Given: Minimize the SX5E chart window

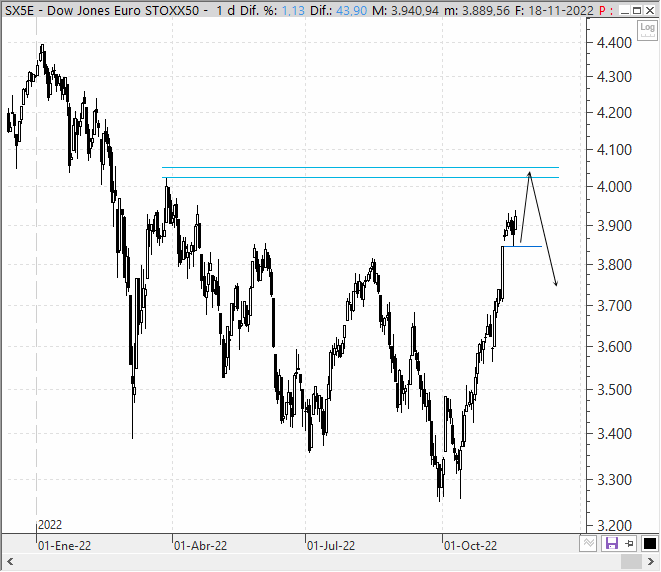Looking at the screenshot, I should [625, 10].
